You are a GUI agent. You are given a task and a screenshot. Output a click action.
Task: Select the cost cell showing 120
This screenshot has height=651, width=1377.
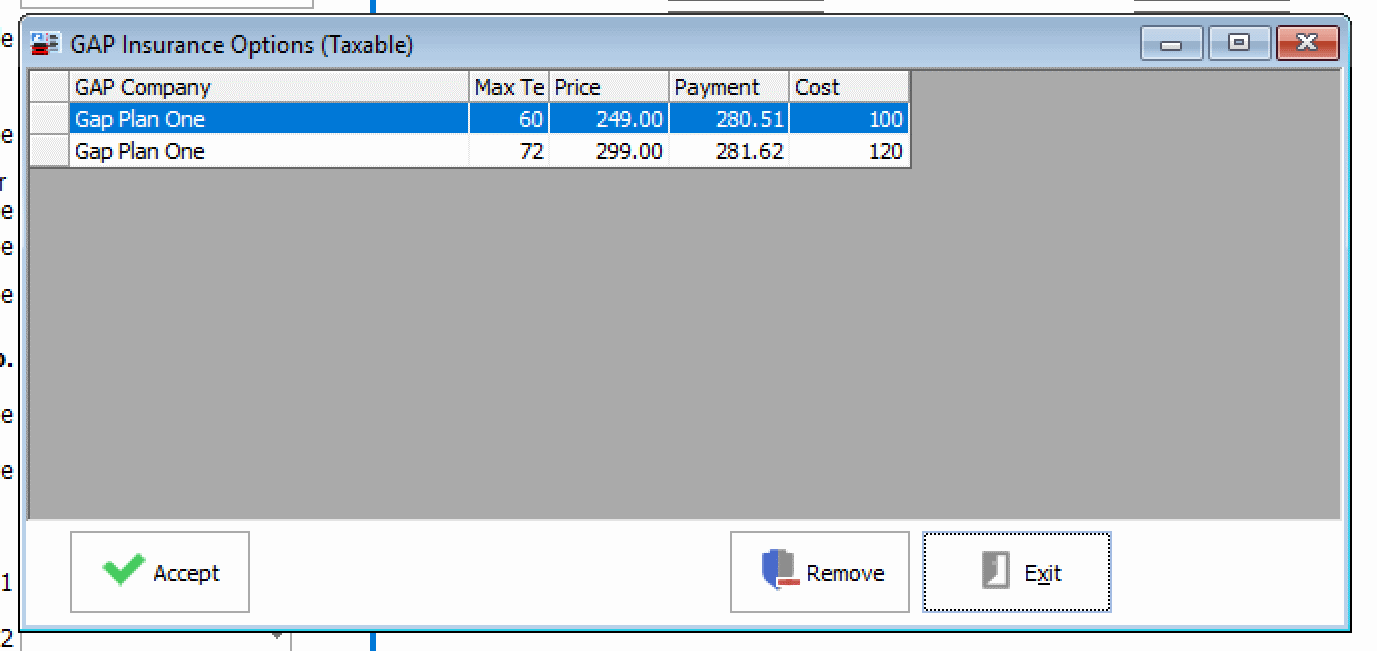click(x=848, y=151)
